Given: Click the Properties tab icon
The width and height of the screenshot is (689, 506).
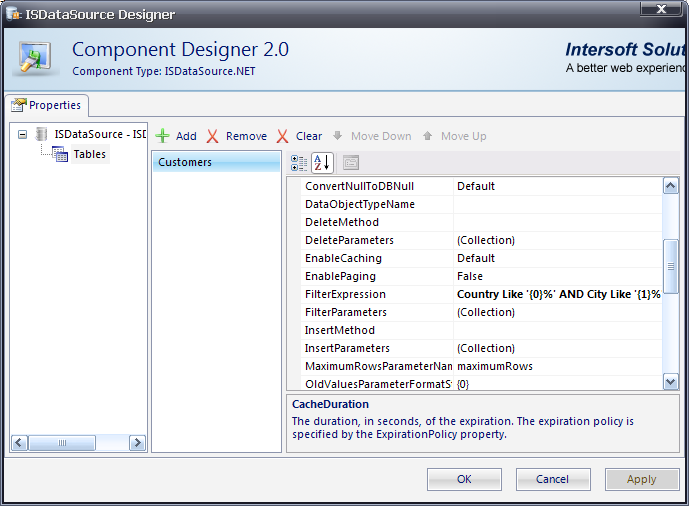Looking at the screenshot, I should pos(19,105).
